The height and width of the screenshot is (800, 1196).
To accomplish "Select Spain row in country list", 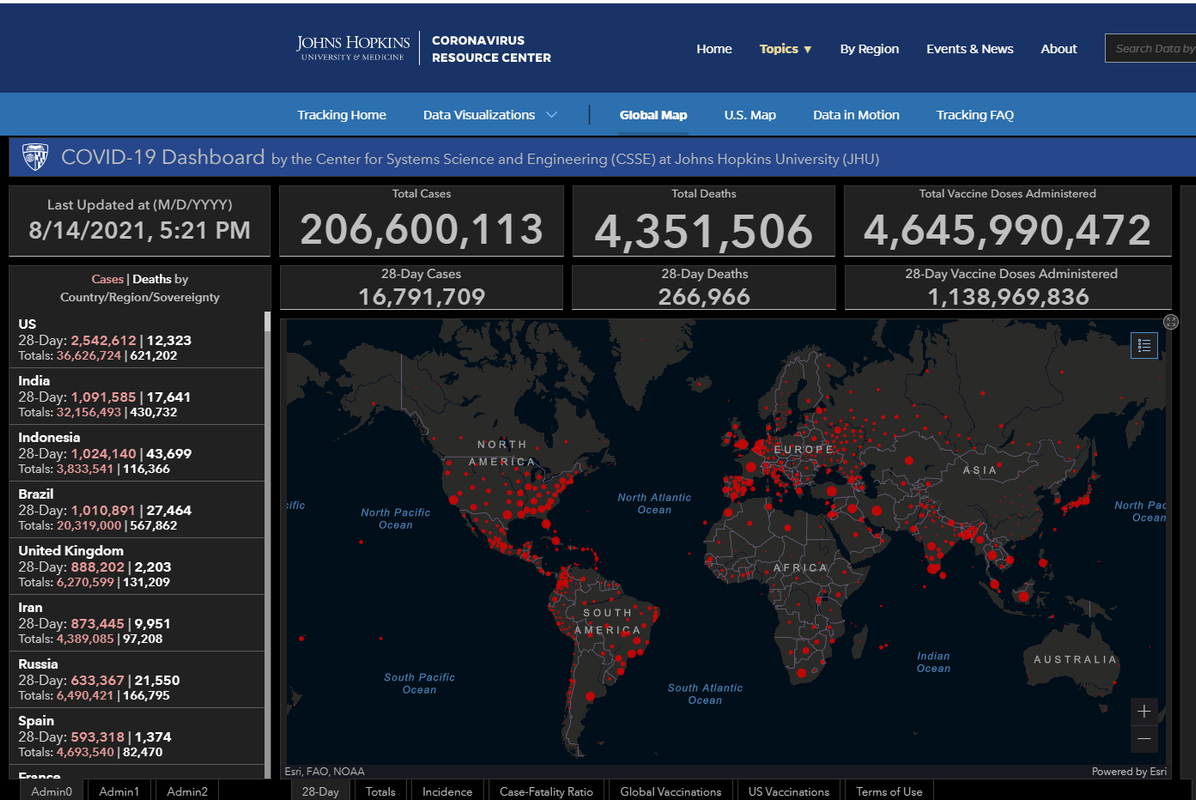I will click(x=137, y=736).
